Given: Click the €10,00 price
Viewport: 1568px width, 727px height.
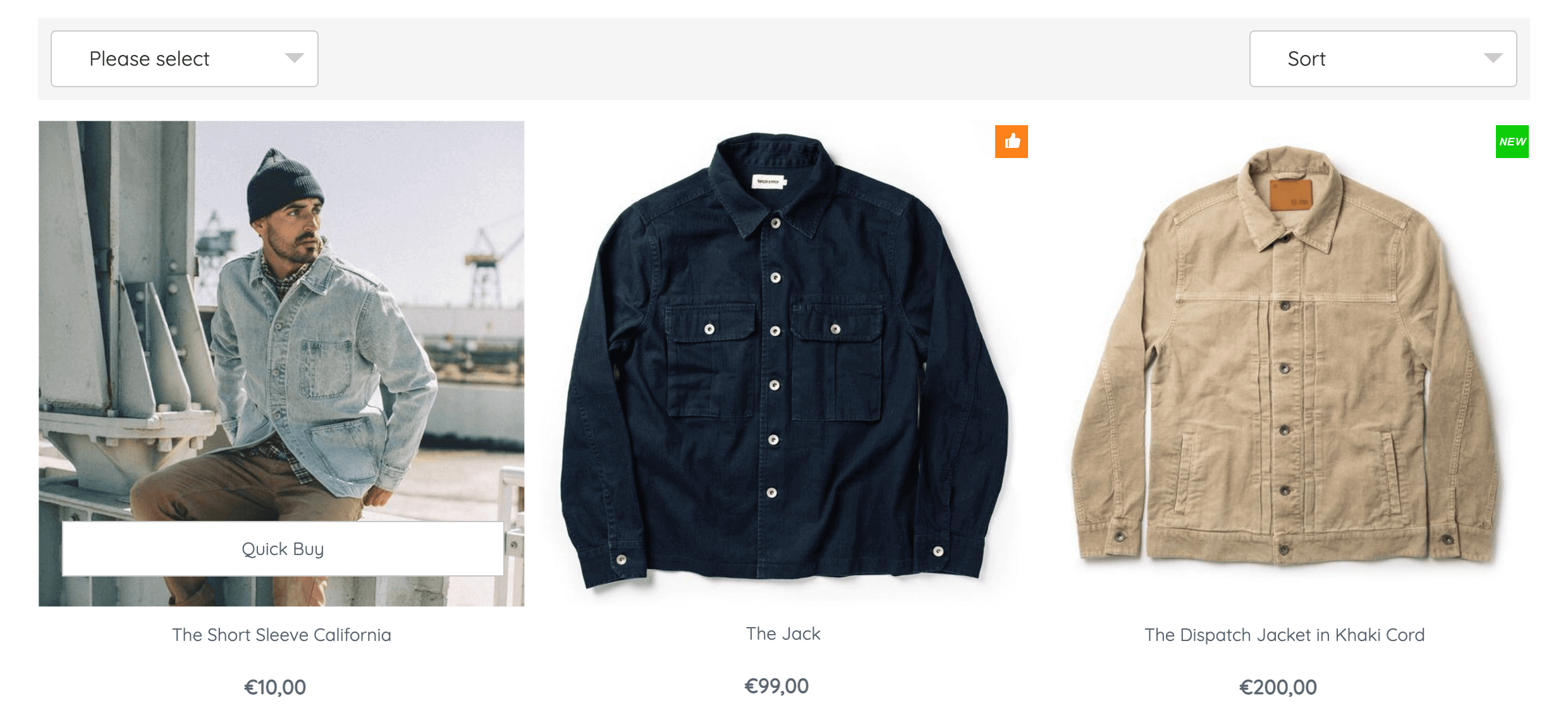Looking at the screenshot, I should 275,687.
